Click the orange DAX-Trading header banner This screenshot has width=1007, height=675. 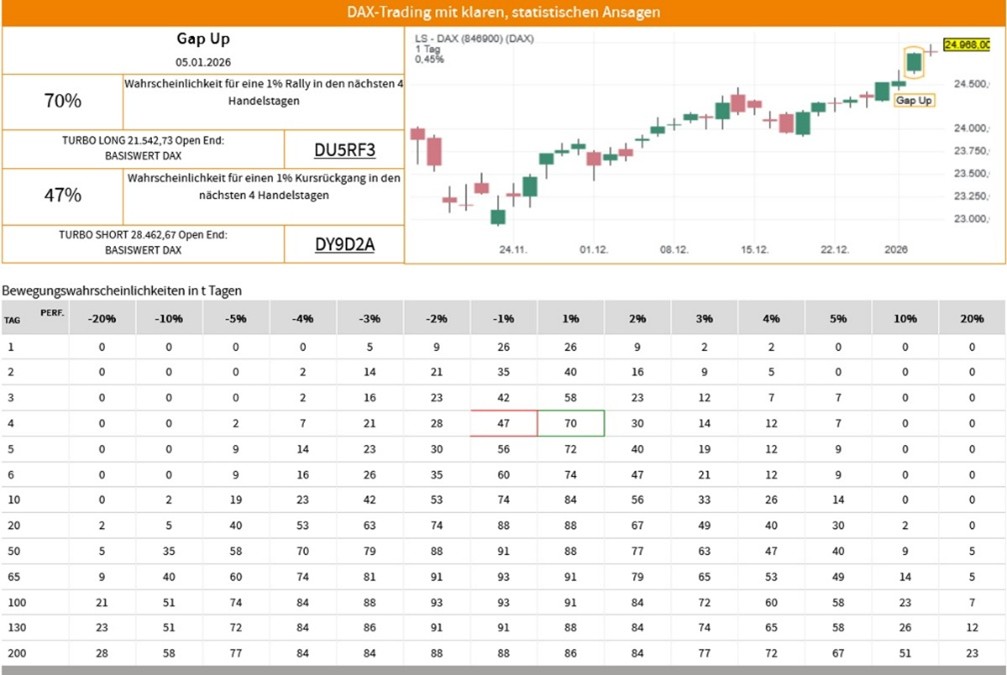click(503, 13)
